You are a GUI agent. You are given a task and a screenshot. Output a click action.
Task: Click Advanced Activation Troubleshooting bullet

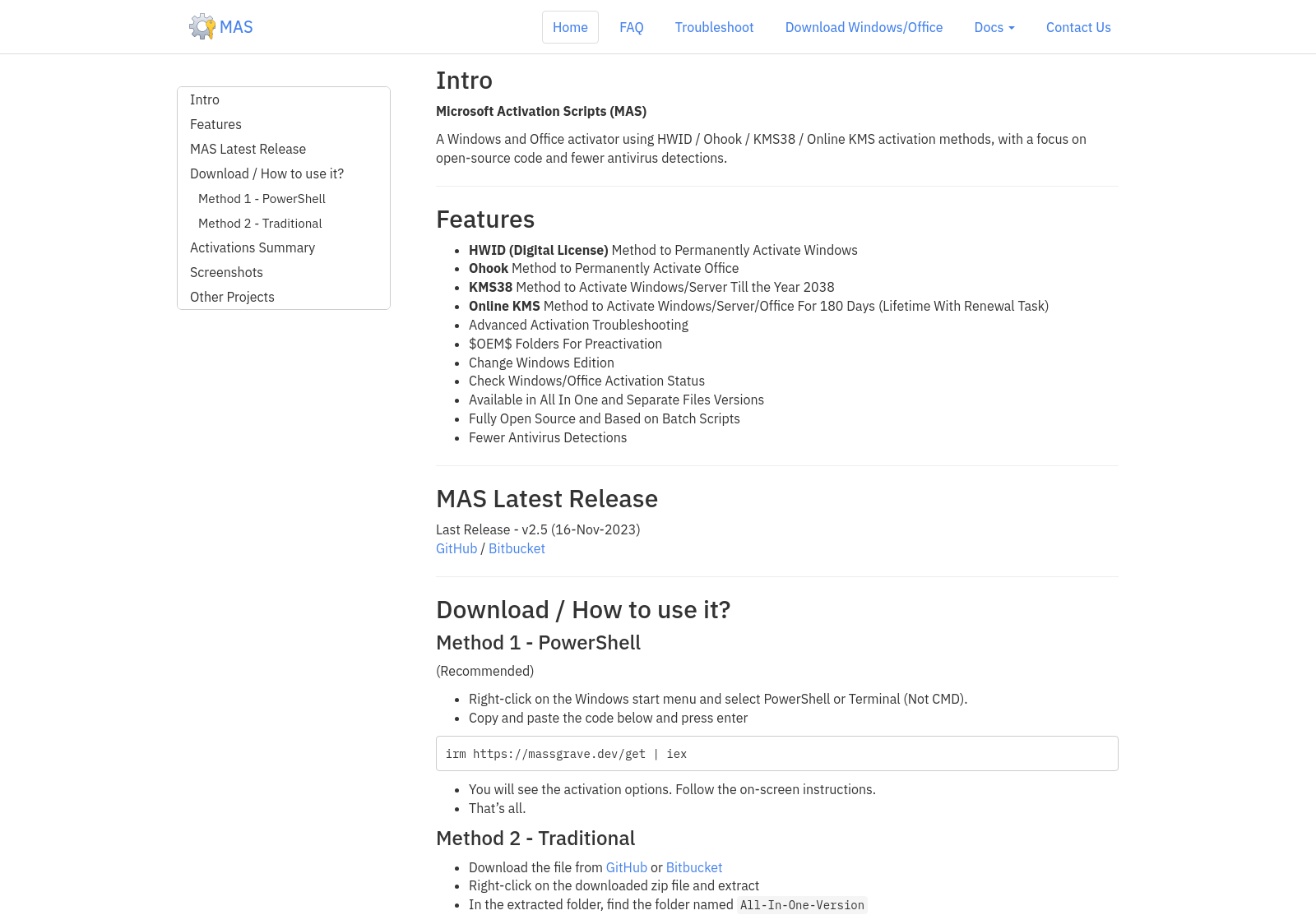(578, 325)
